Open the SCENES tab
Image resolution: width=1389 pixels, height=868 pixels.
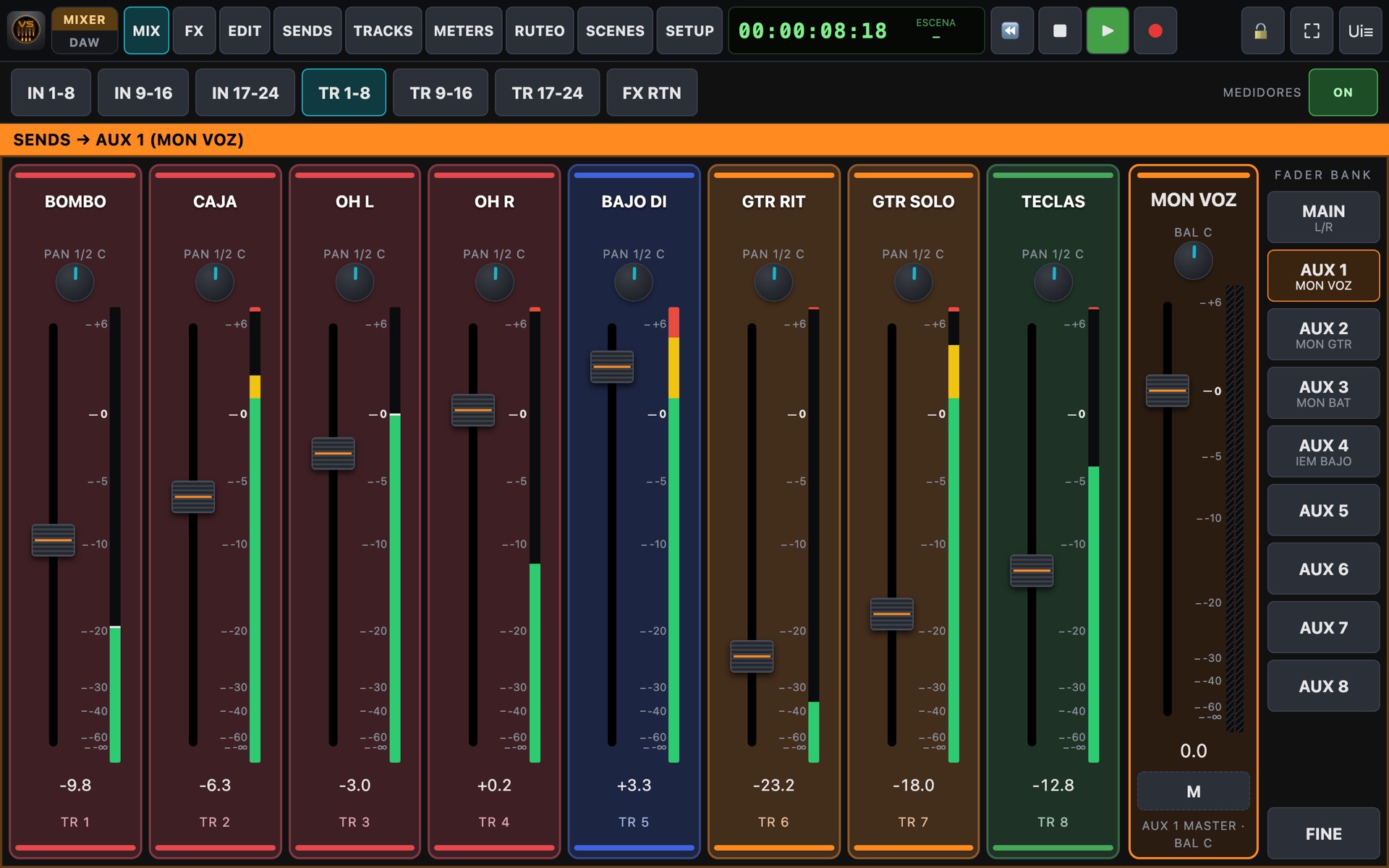(615, 30)
